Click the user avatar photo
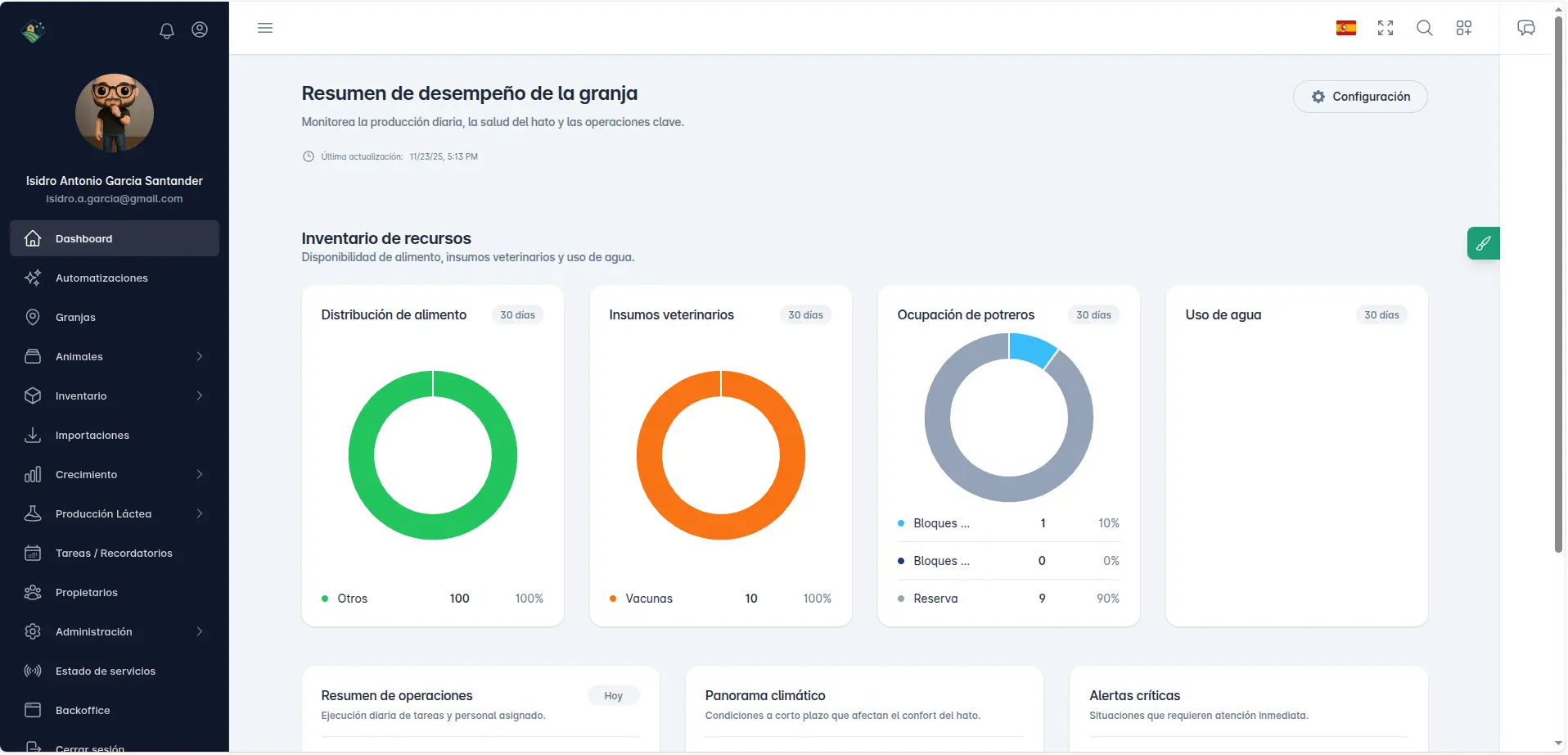This screenshot has height=755, width=1568. point(114,113)
